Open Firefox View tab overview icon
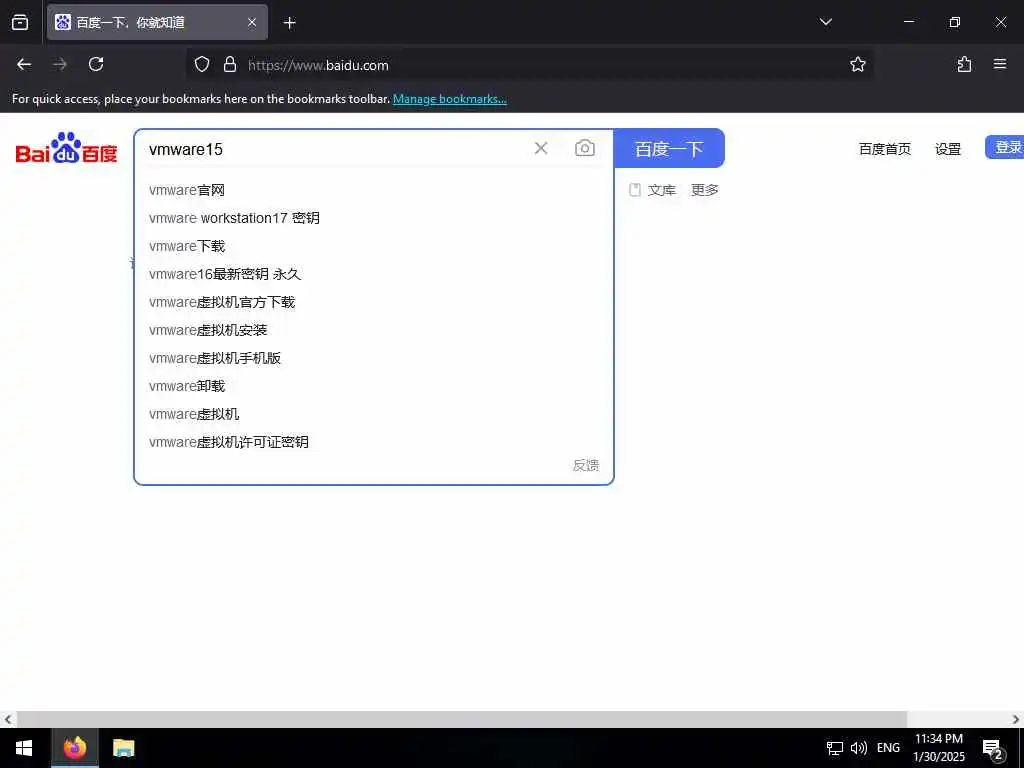The image size is (1024, 768). point(20,22)
